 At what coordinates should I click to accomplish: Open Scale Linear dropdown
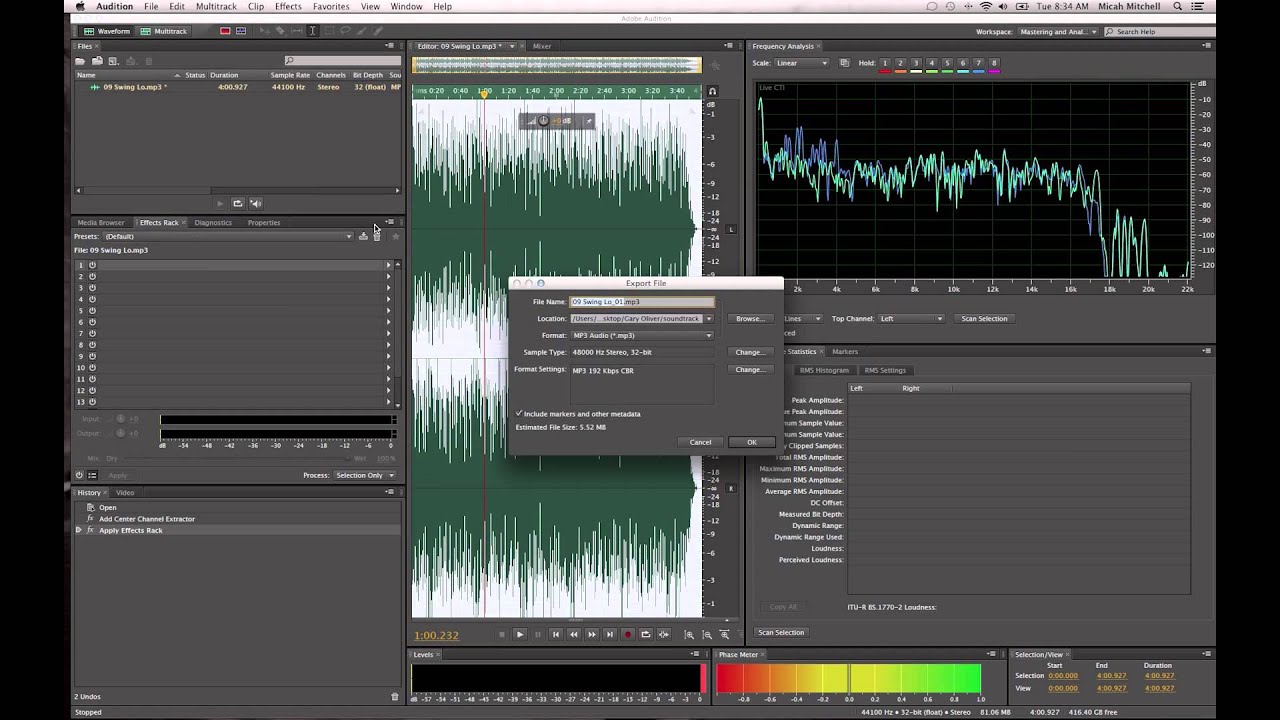pyautogui.click(x=802, y=63)
